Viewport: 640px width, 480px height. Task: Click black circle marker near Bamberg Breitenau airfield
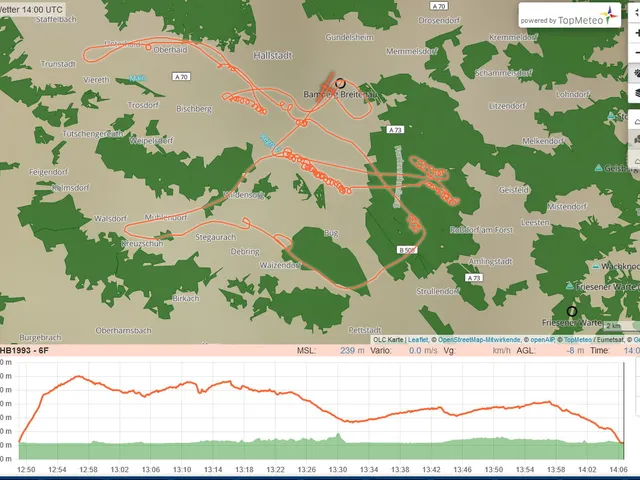pyautogui.click(x=340, y=84)
